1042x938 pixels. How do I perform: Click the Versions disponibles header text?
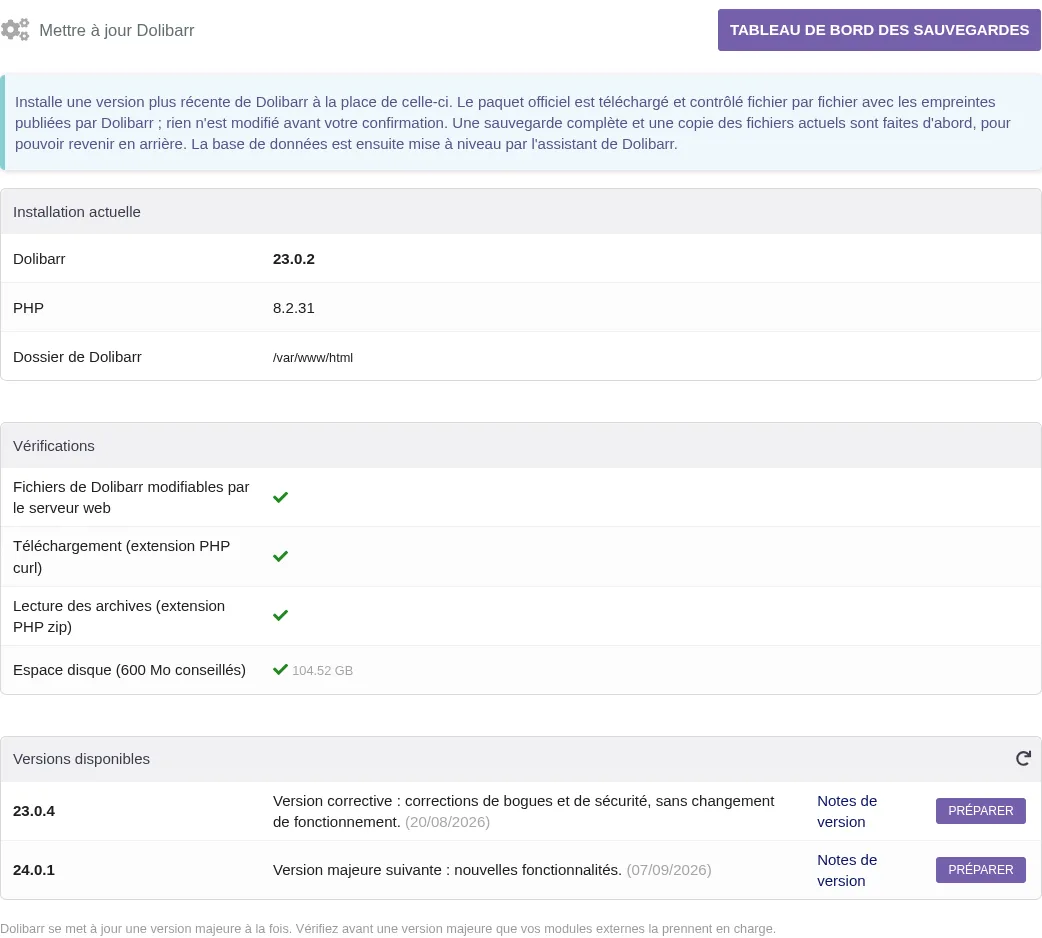coord(81,759)
